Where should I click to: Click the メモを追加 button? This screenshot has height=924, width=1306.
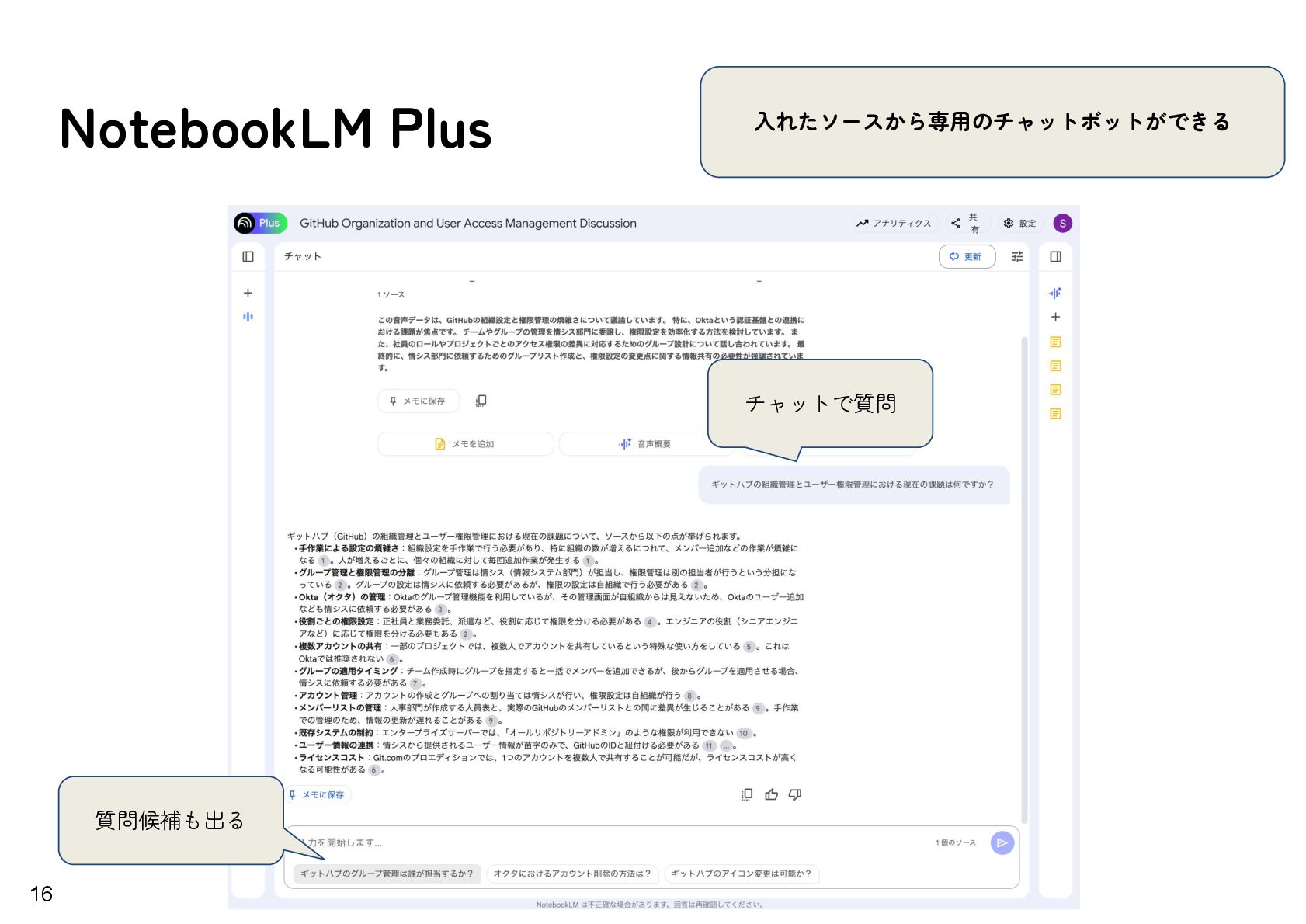465,444
